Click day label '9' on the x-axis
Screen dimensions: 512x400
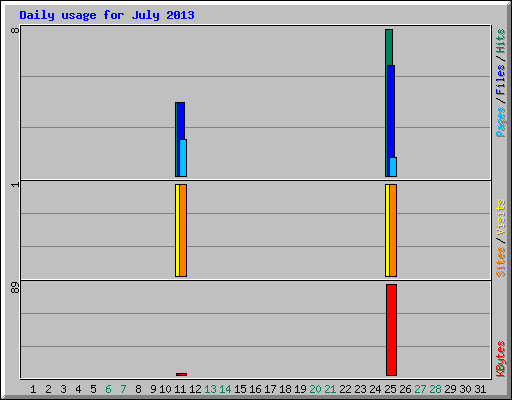coord(153,389)
